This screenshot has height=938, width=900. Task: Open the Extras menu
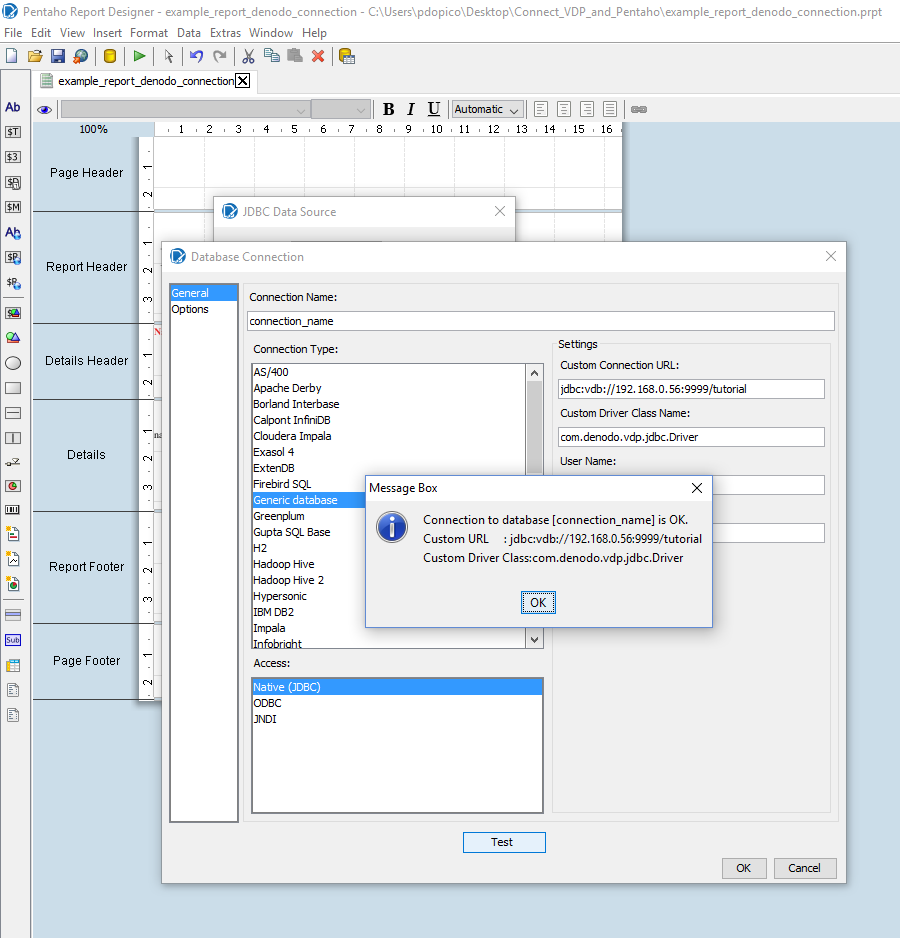click(225, 33)
